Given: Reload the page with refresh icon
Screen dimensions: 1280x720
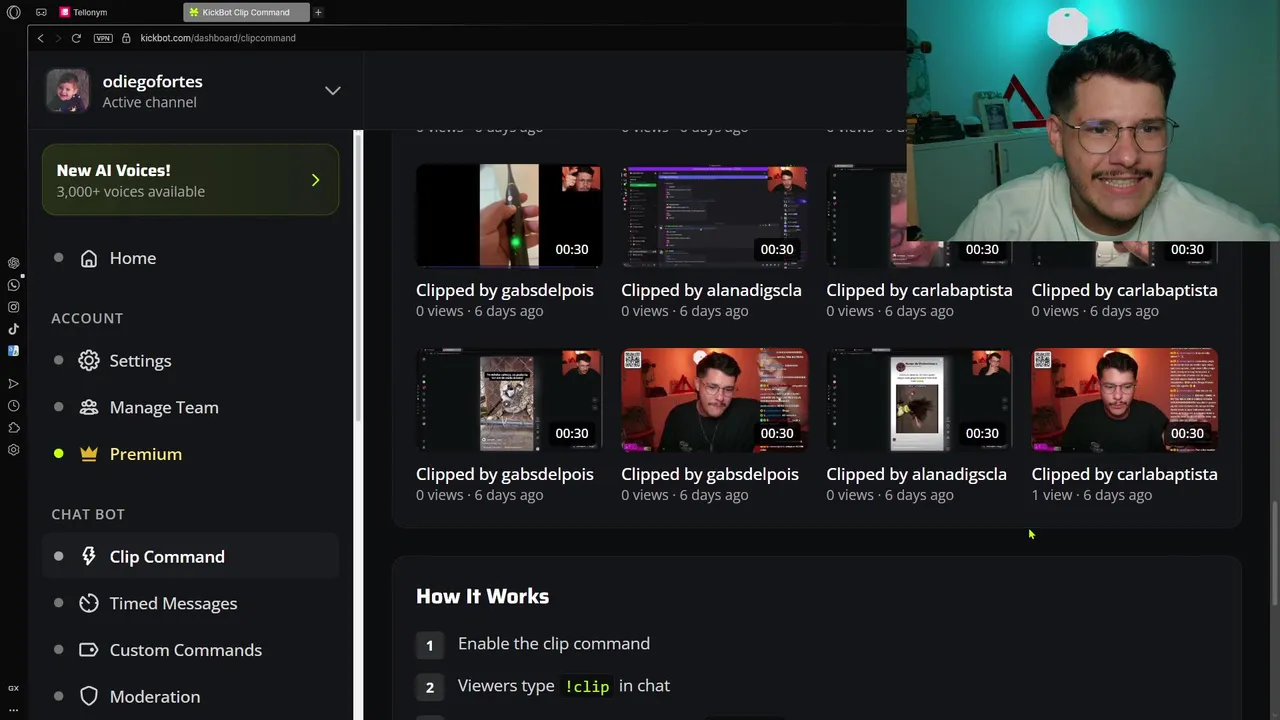Looking at the screenshot, I should point(76,38).
